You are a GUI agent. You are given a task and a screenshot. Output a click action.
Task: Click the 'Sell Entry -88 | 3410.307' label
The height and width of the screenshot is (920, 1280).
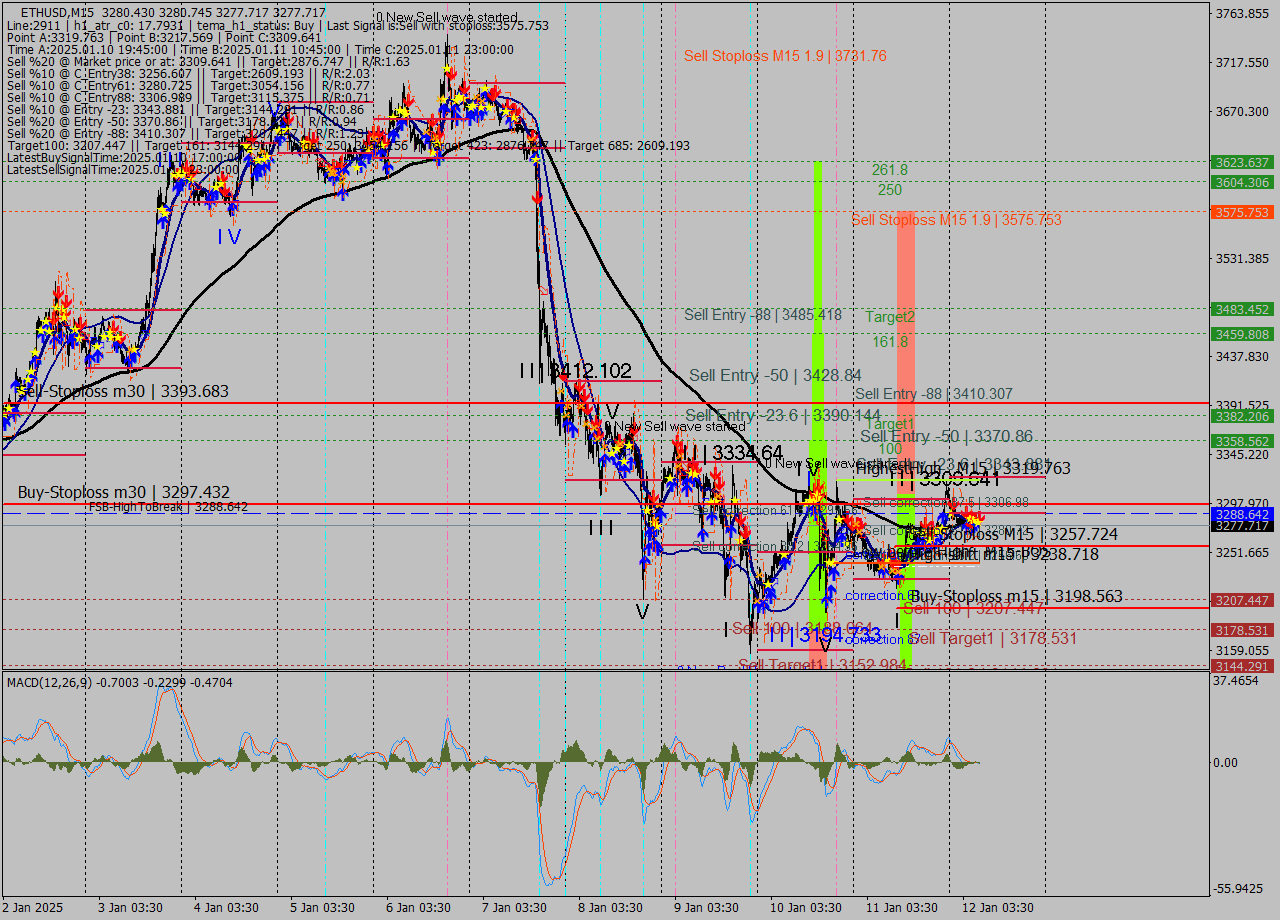point(934,394)
